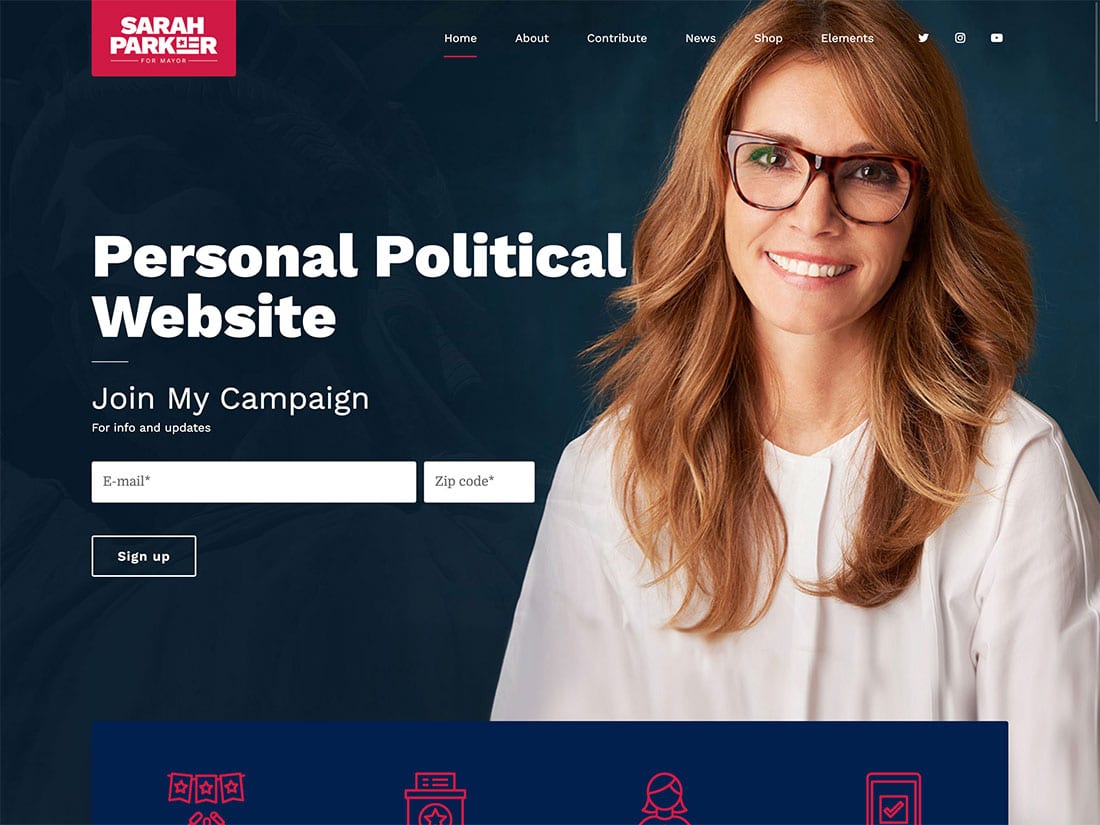The width and height of the screenshot is (1100, 825).
Task: Open the About menu item
Action: tap(532, 38)
